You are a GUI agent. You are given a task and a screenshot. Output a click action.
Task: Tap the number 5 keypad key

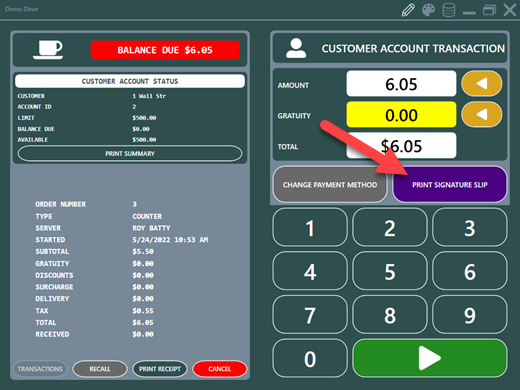[390, 271]
